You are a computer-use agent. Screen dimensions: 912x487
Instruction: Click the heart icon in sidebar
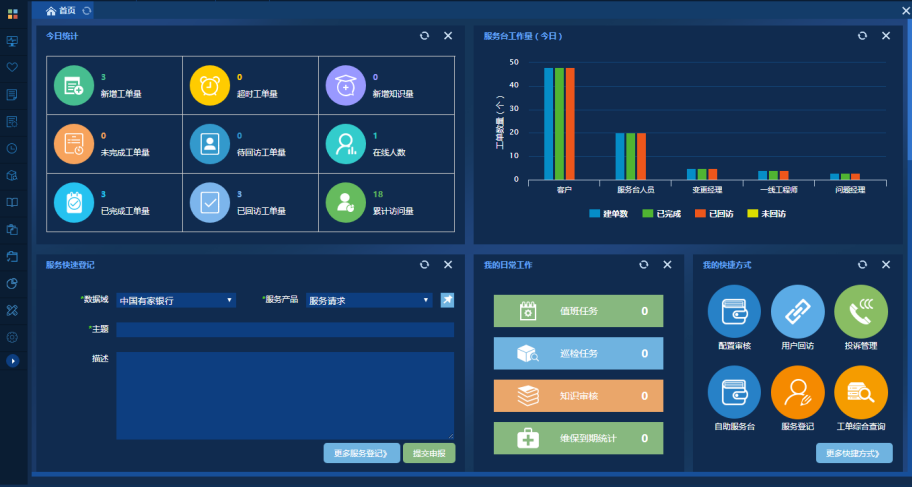point(12,67)
